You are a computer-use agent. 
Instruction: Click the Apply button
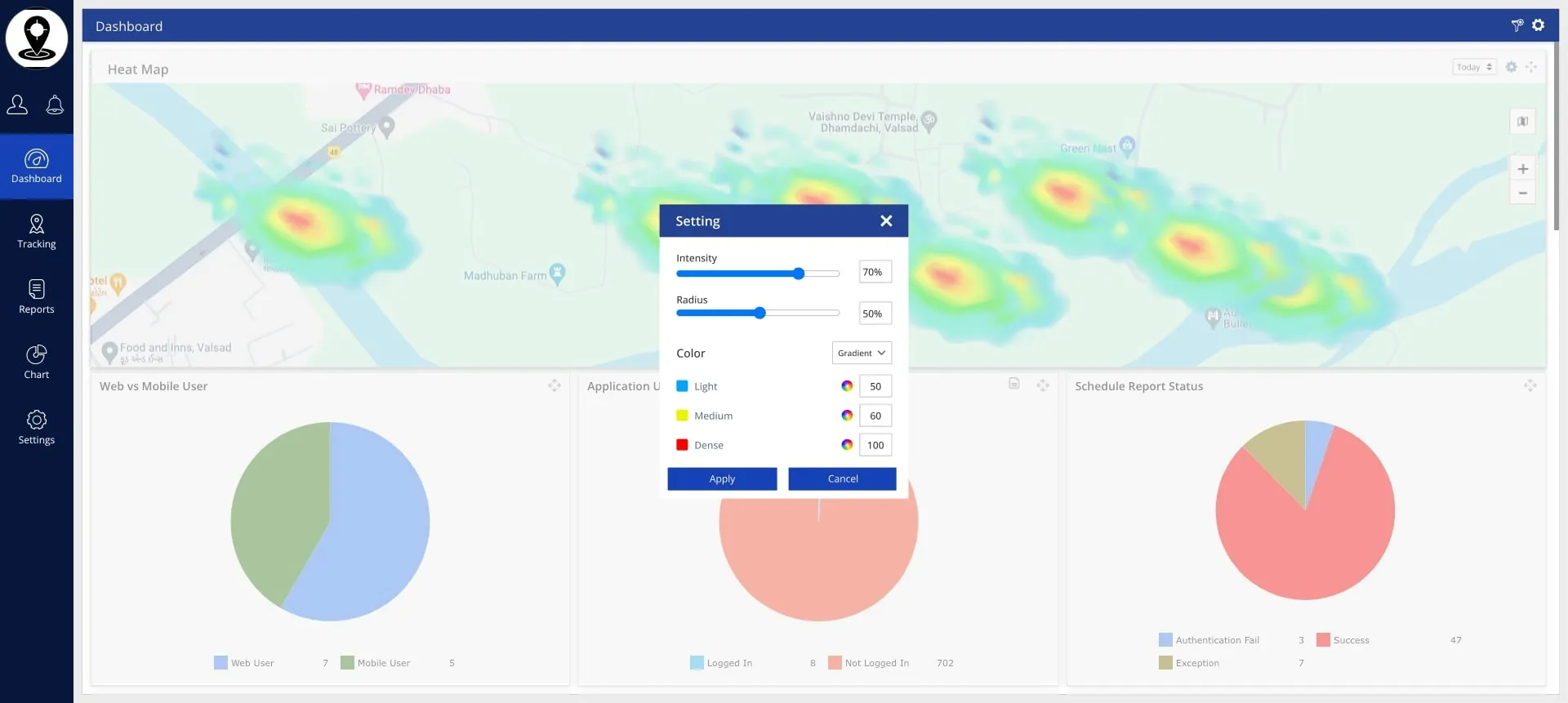coord(722,479)
